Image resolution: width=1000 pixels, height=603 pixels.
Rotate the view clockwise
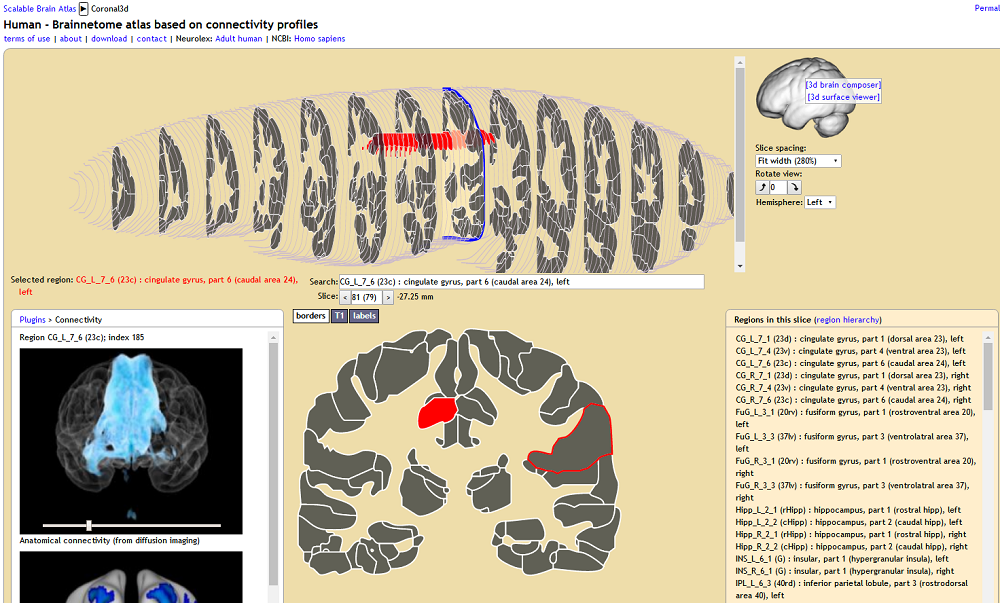point(794,187)
